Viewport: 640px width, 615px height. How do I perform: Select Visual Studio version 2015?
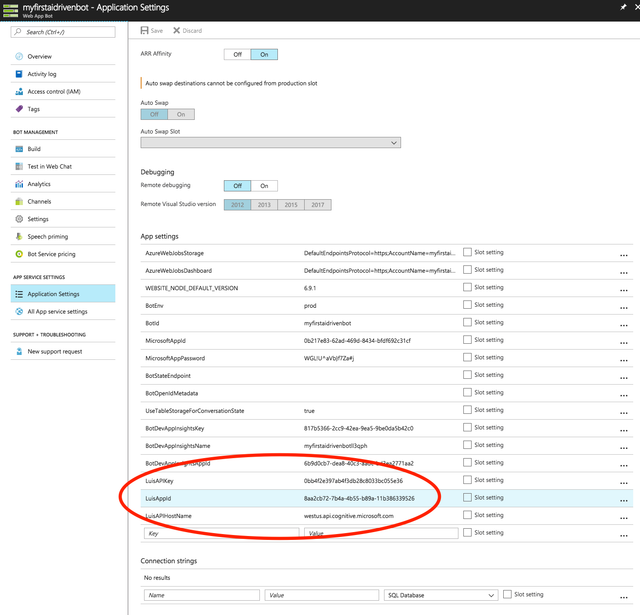pos(291,205)
